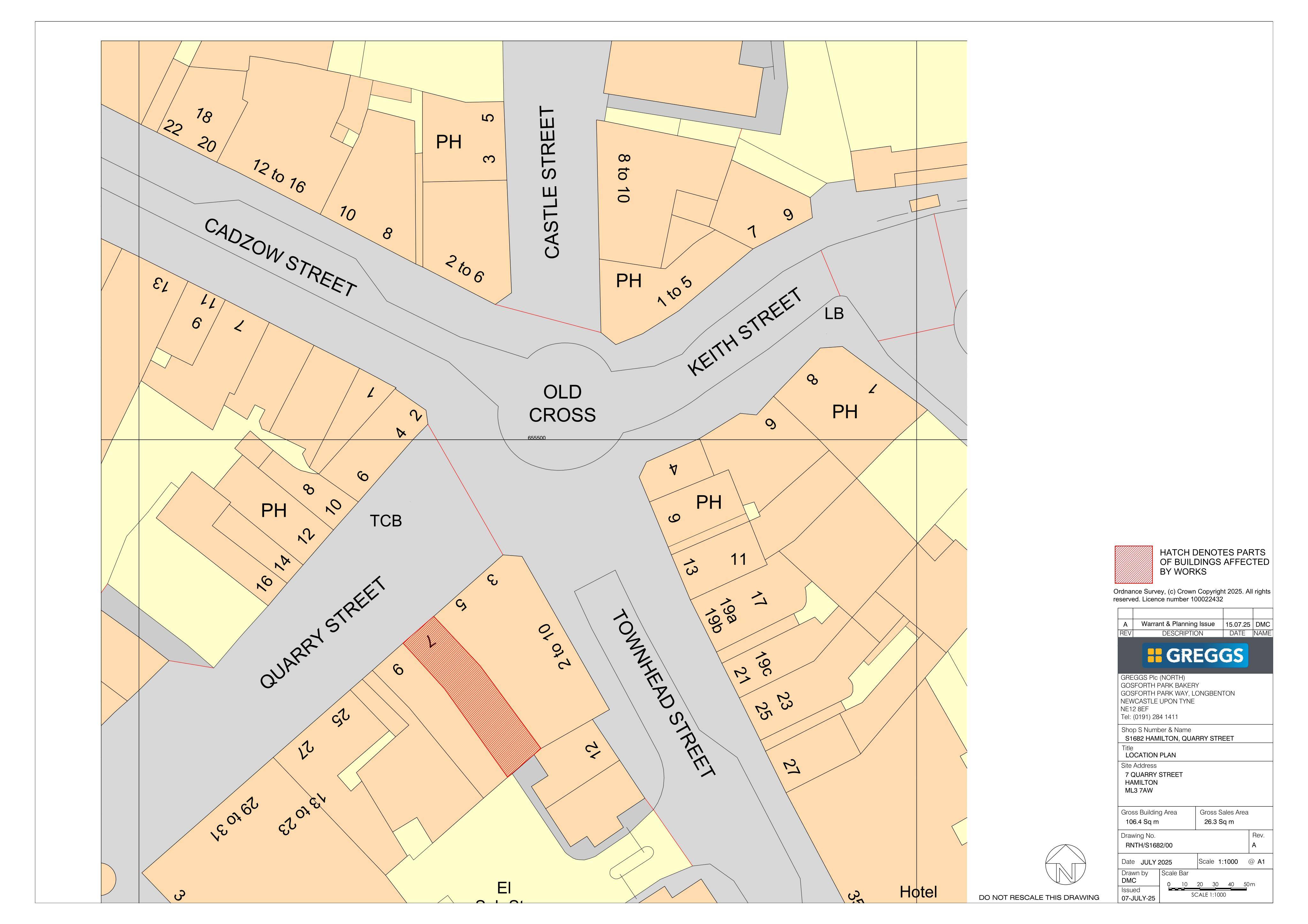Click the '7 QUARRY STREET' site address
Screen dimensions: 1308x924
1154,775
